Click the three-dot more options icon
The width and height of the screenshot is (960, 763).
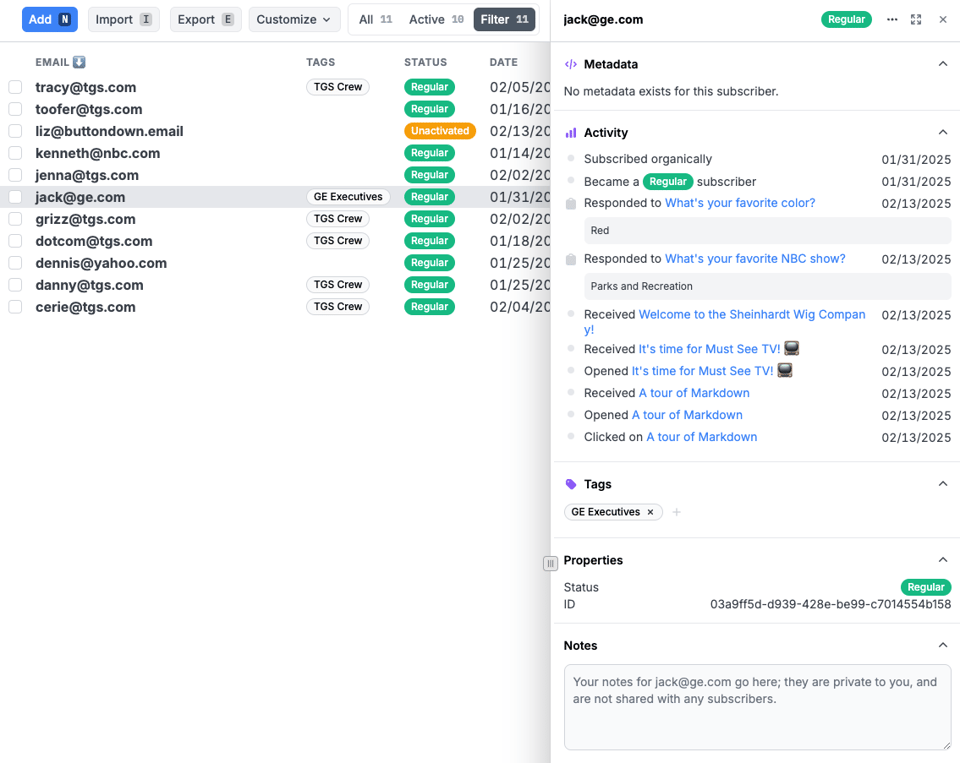click(892, 20)
